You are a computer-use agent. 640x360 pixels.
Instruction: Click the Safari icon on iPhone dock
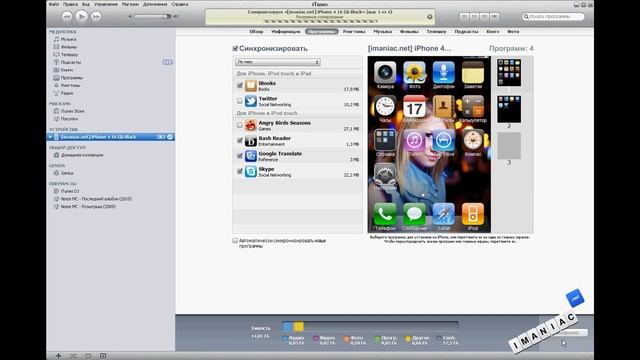(x=443, y=213)
